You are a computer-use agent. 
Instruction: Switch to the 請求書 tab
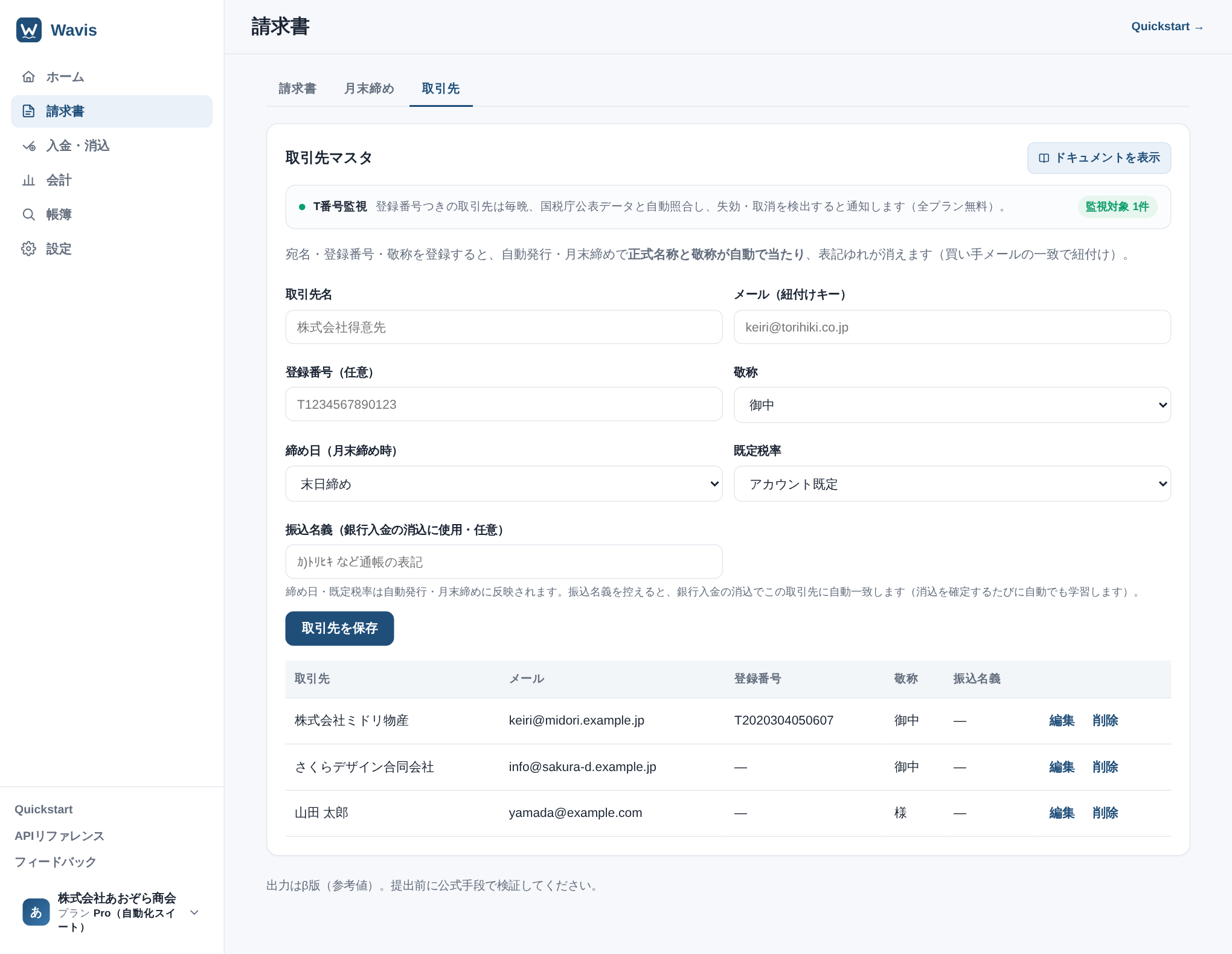[297, 89]
